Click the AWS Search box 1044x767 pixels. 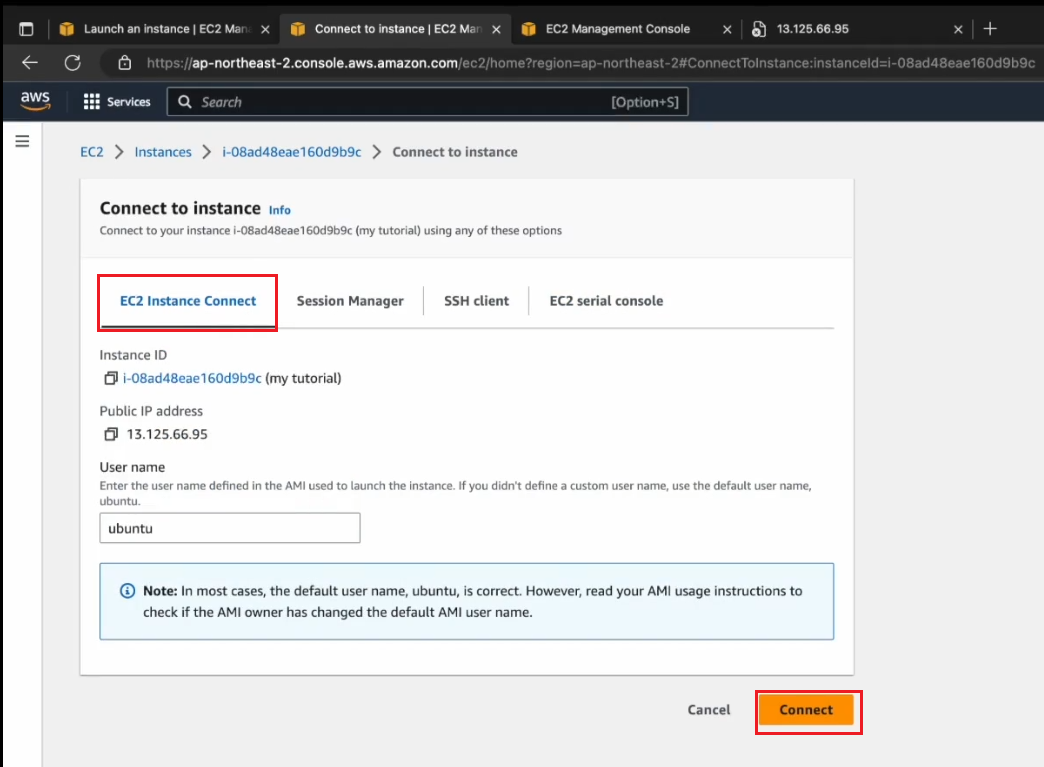[427, 102]
